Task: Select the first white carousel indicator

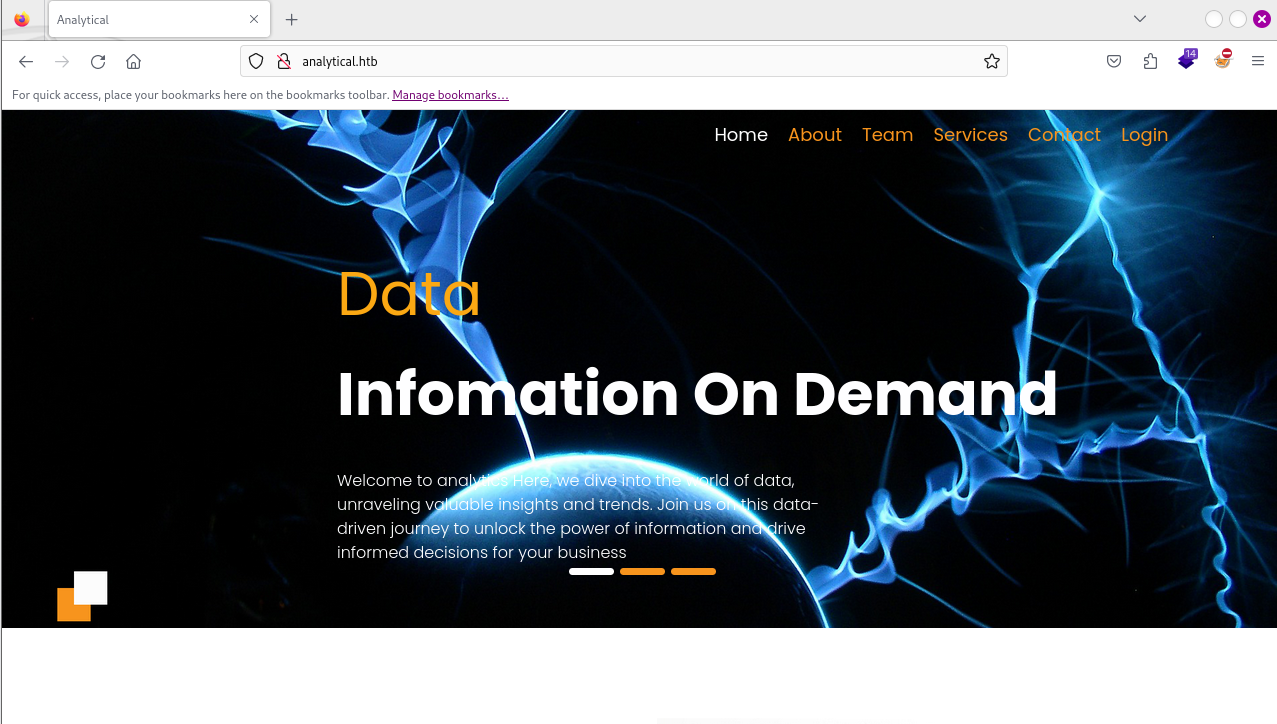Action: 591,572
